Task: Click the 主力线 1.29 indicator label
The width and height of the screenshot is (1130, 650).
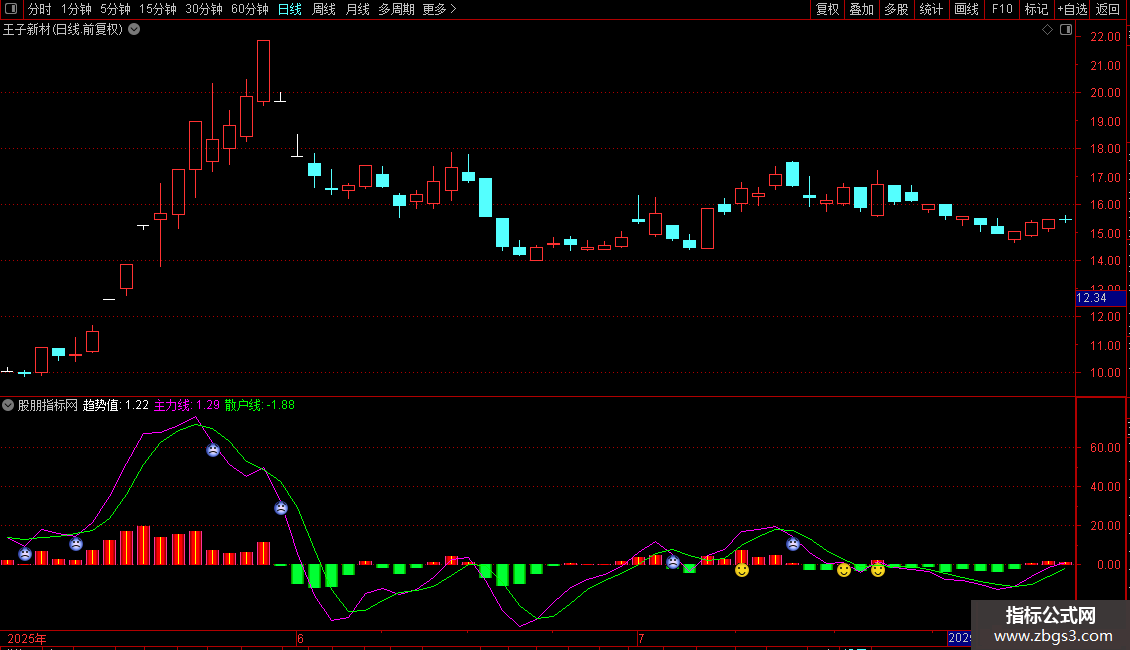Action: (x=187, y=405)
